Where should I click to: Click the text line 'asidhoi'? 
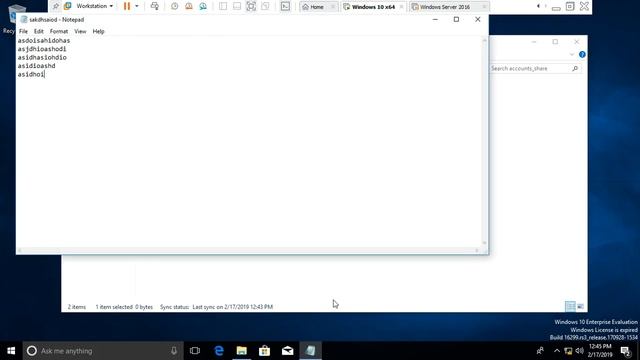coord(31,74)
